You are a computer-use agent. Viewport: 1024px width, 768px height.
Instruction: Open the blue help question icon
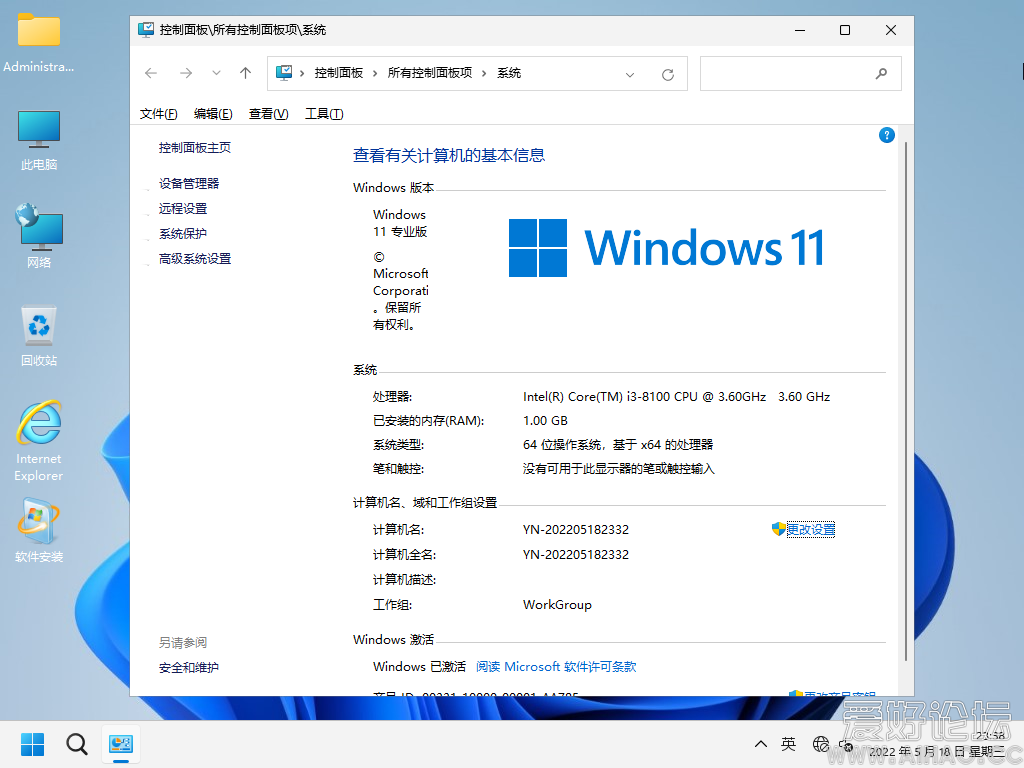[x=886, y=135]
